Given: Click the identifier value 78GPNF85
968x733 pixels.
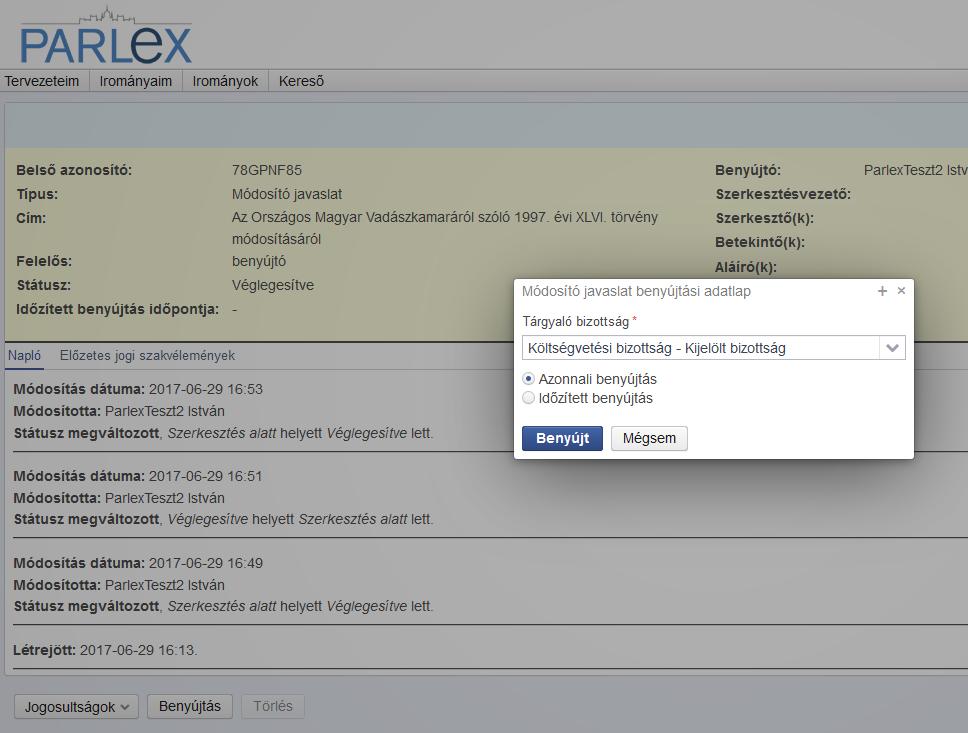Looking at the screenshot, I should (x=267, y=170).
